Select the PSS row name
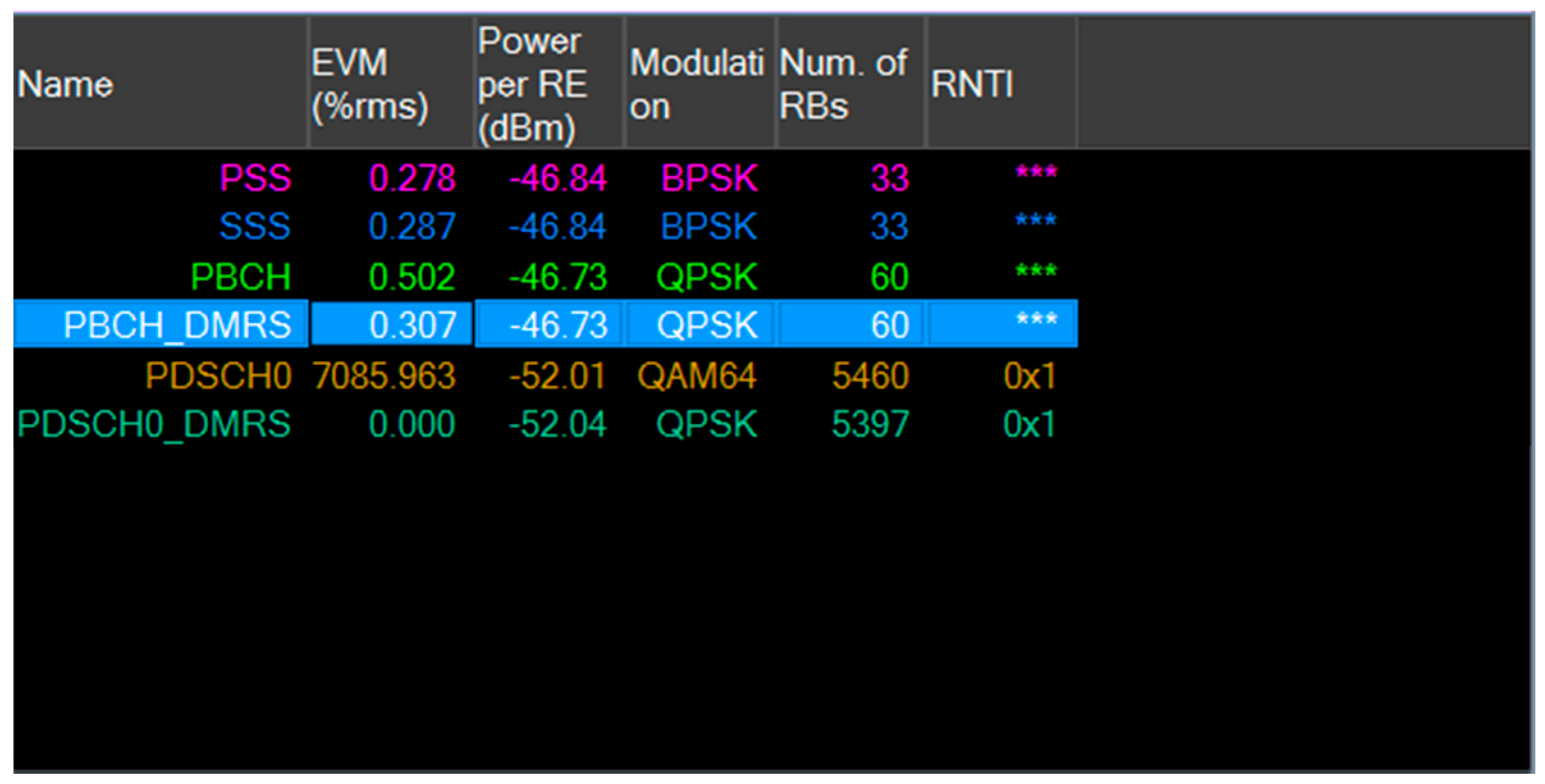The image size is (1545, 784). pos(255,178)
